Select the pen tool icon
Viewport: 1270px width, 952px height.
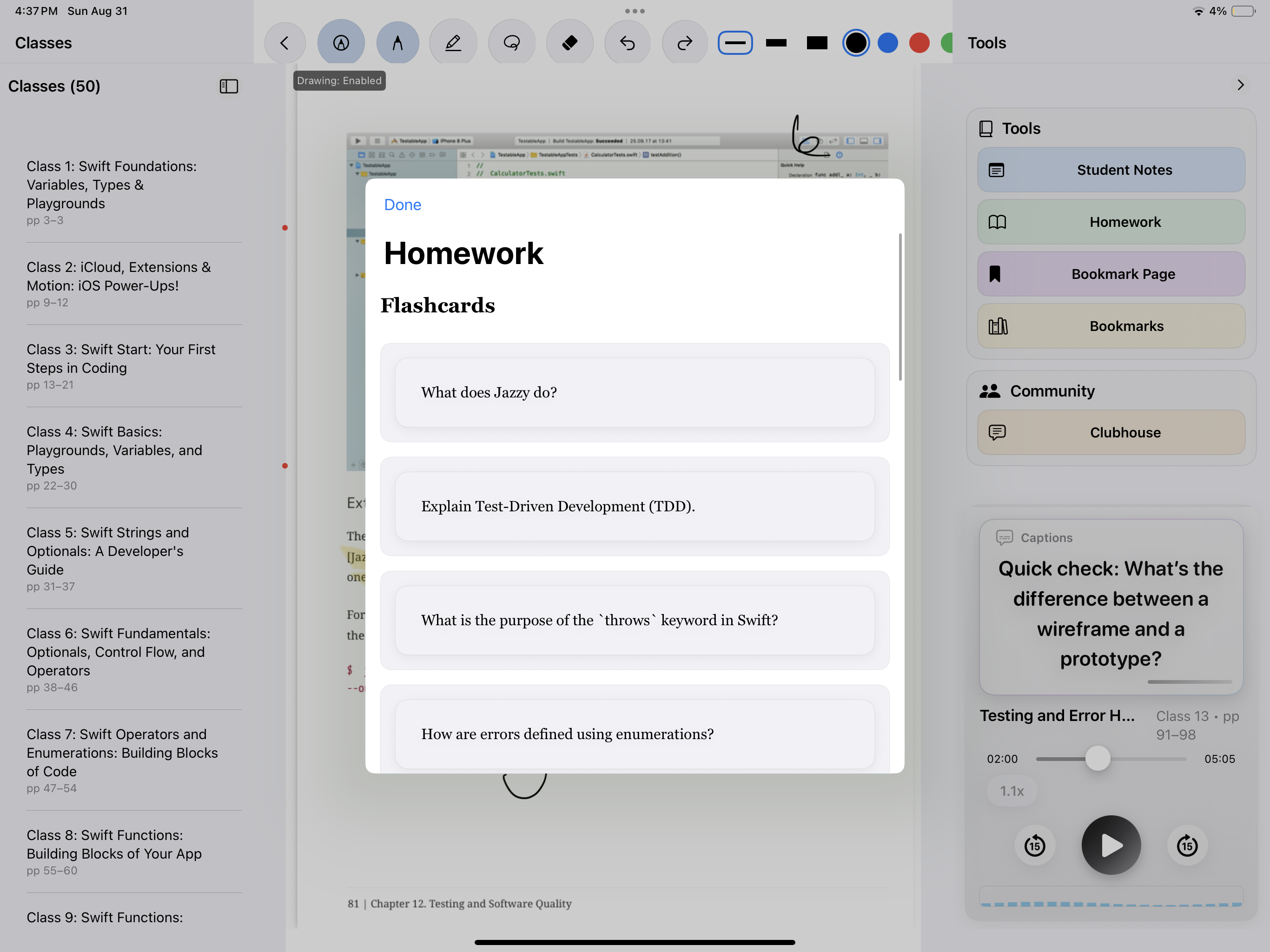(x=397, y=43)
